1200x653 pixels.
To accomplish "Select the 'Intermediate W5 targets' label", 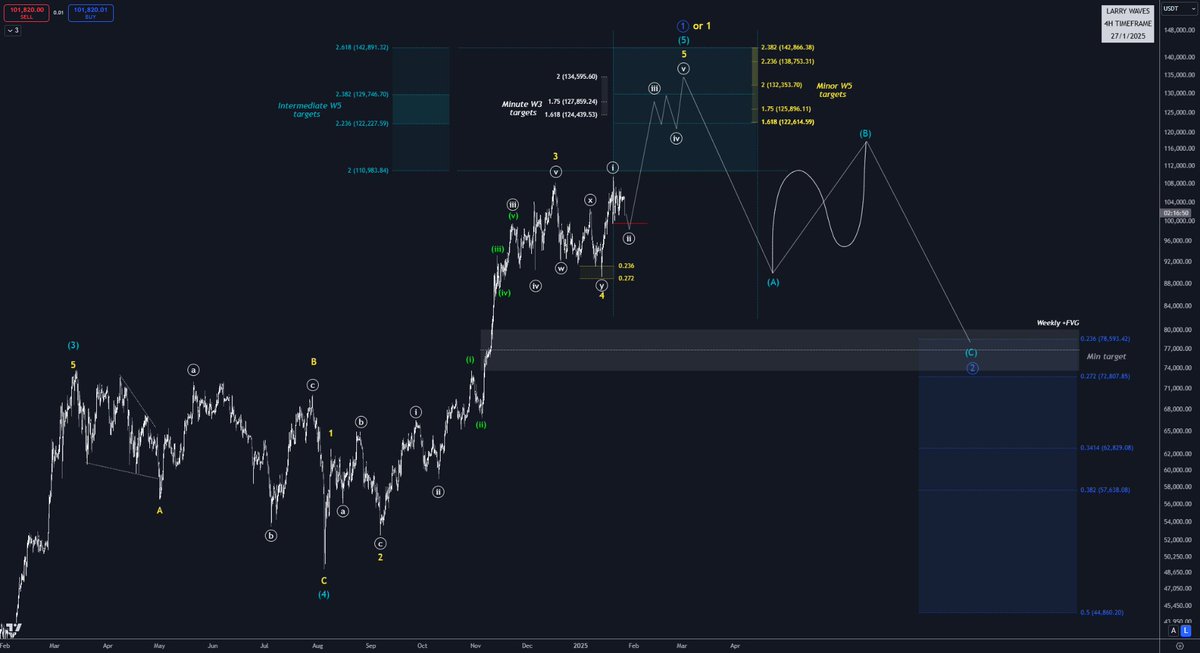I will click(308, 109).
